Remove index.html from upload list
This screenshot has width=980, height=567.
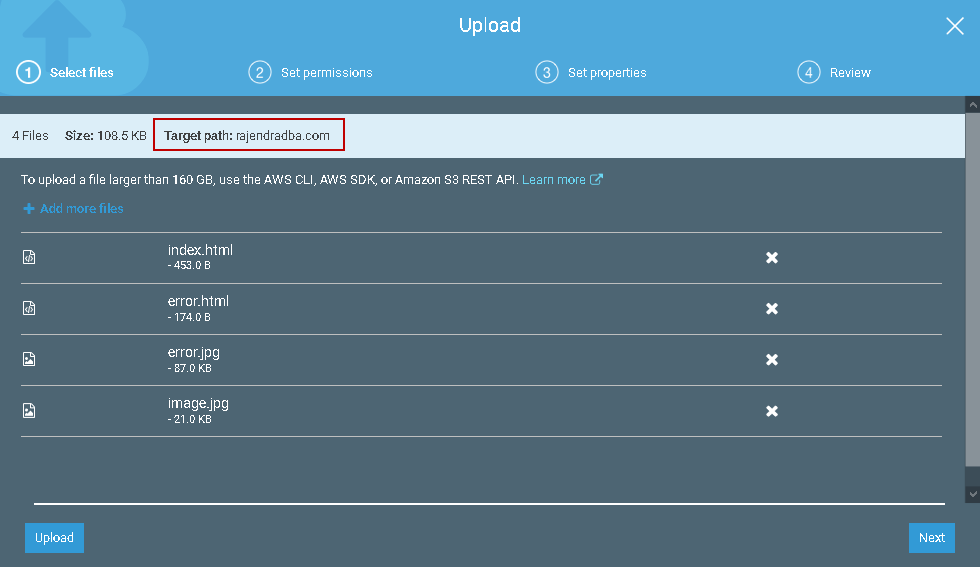tap(772, 258)
